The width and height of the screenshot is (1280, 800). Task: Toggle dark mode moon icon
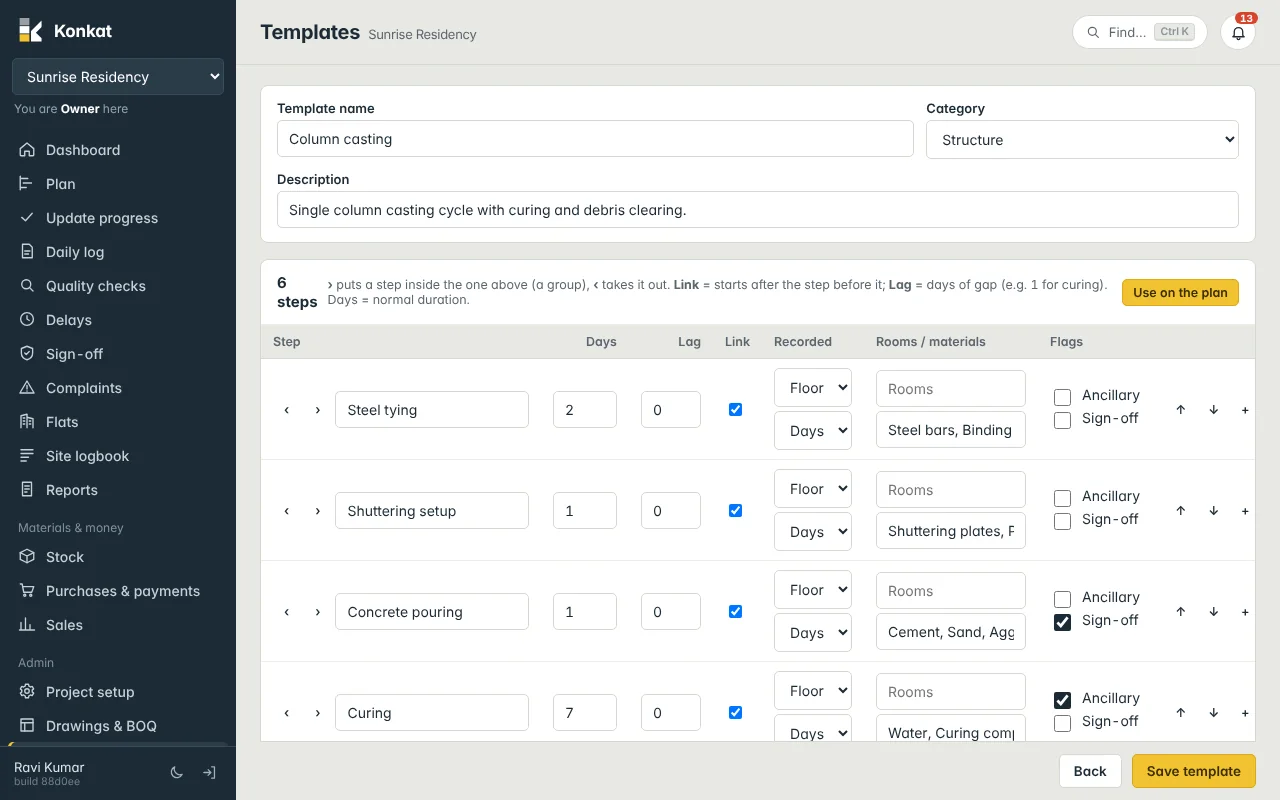pos(177,773)
